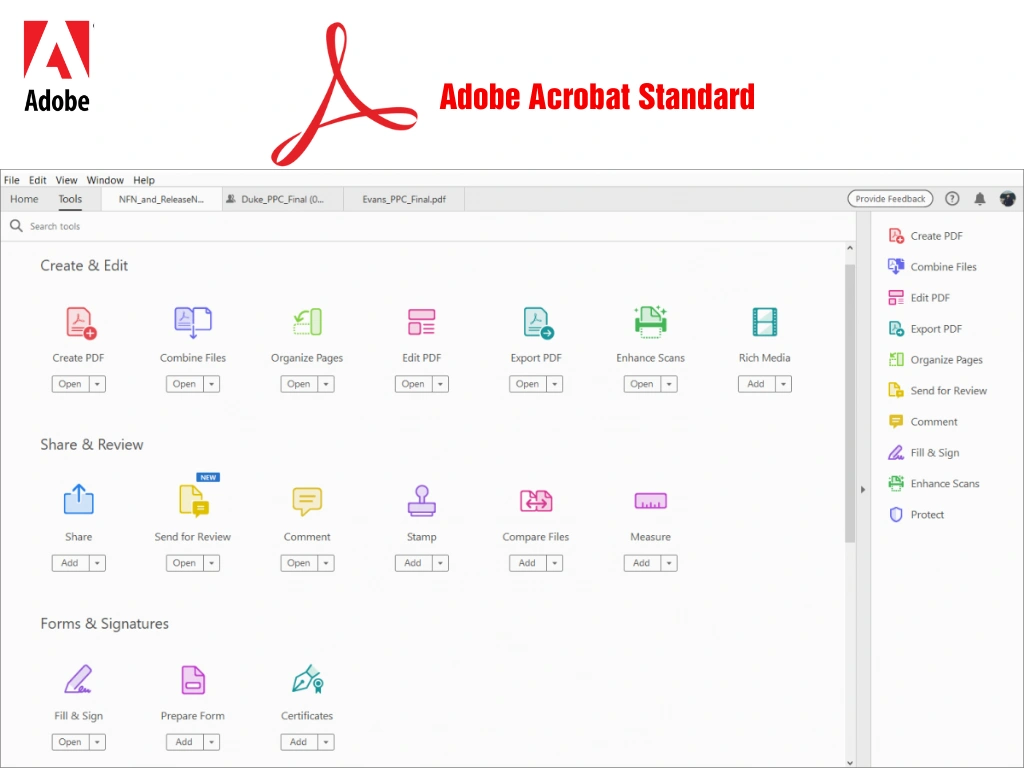
Task: Select the Duke_PPC_Final document tab
Action: click(x=283, y=198)
